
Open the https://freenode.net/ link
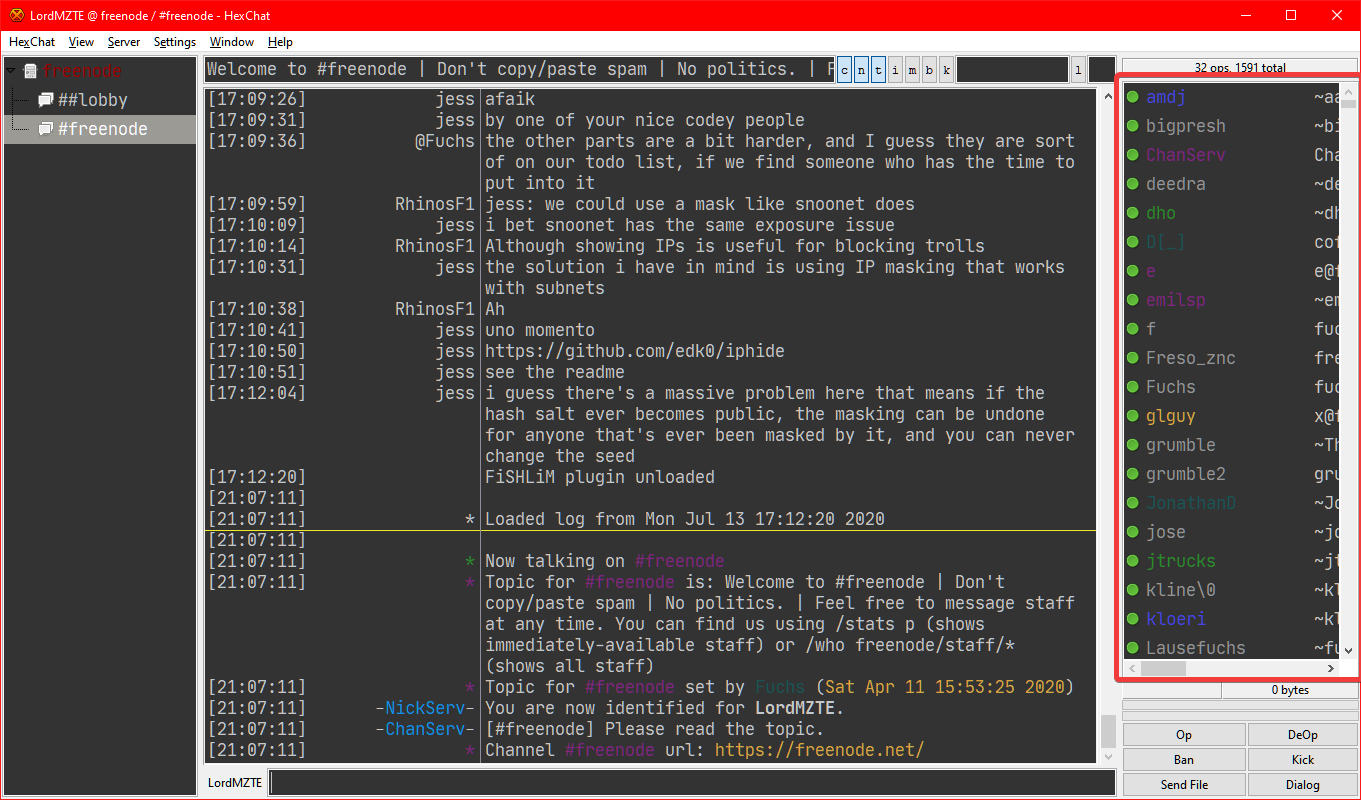click(x=819, y=750)
